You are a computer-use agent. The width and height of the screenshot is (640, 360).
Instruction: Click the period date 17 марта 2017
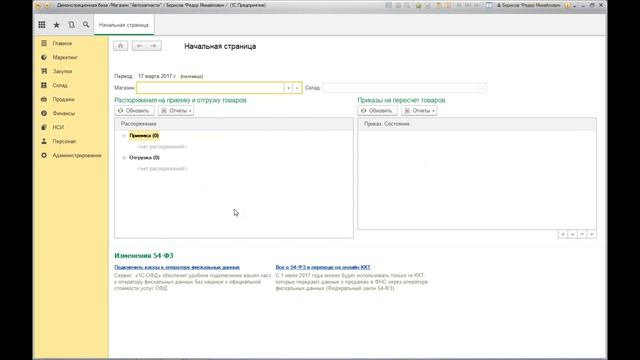pyautogui.click(x=157, y=76)
